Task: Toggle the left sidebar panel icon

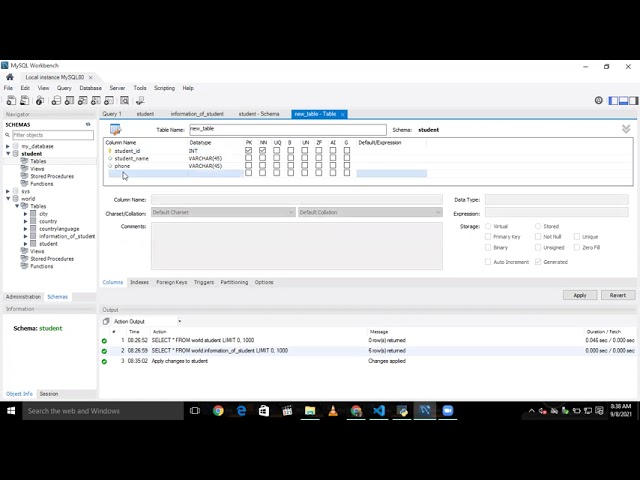Action: click(613, 100)
